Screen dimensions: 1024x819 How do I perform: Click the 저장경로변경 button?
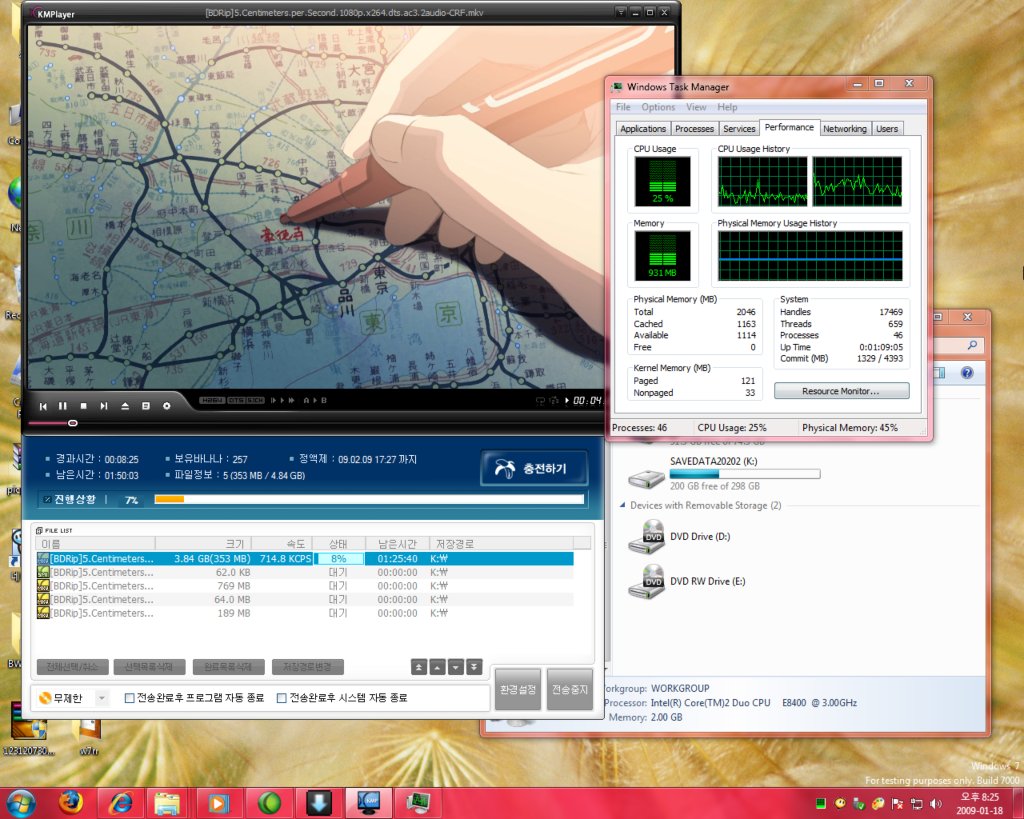pyautogui.click(x=308, y=667)
